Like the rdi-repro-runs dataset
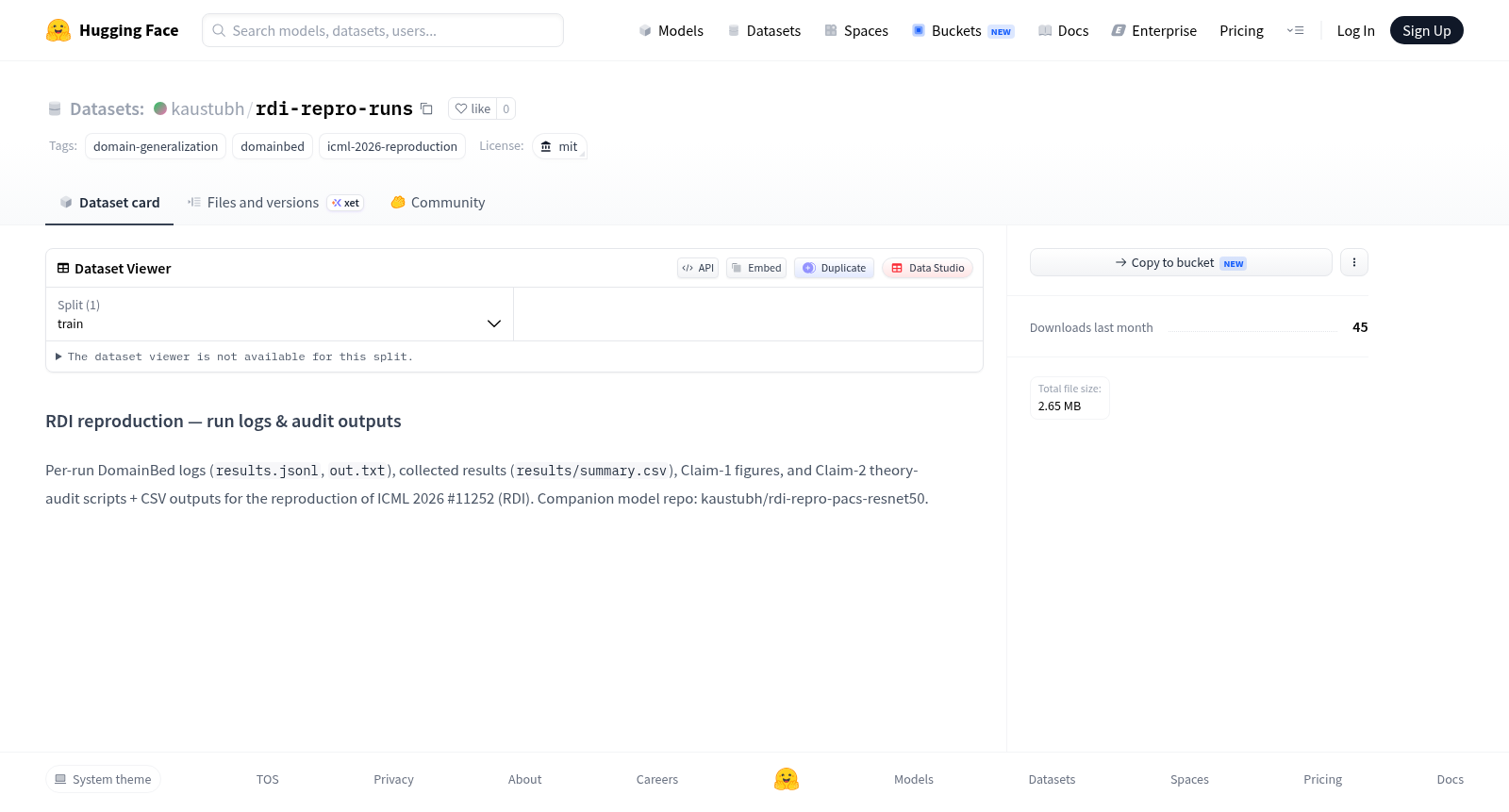Viewport: 1509px width, 812px height. click(473, 108)
